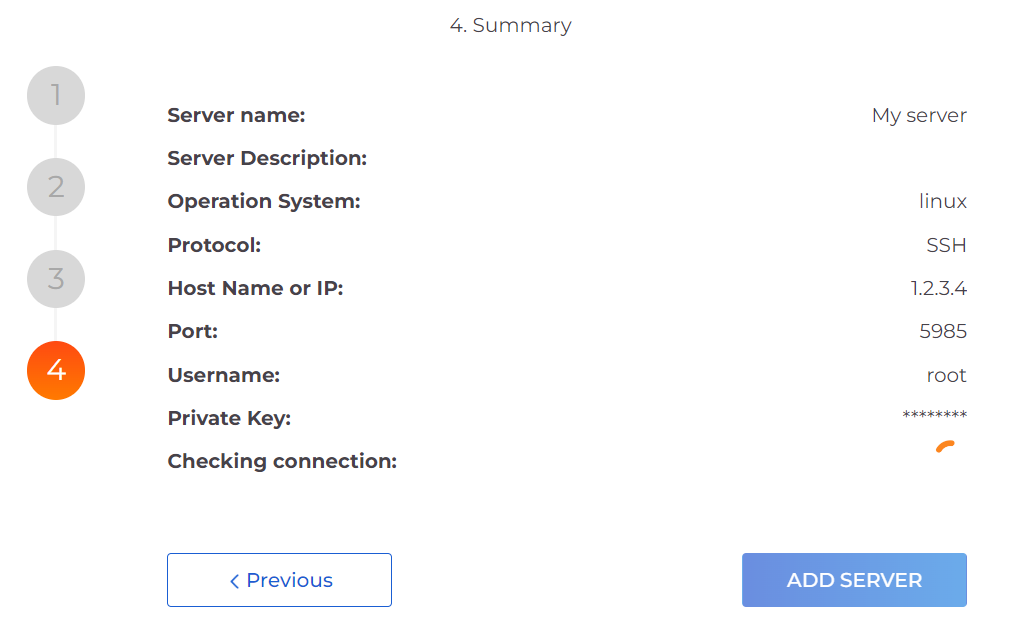Select step 3 circle indicator
Screen dimensions: 1027x632
pyautogui.click(x=56, y=279)
